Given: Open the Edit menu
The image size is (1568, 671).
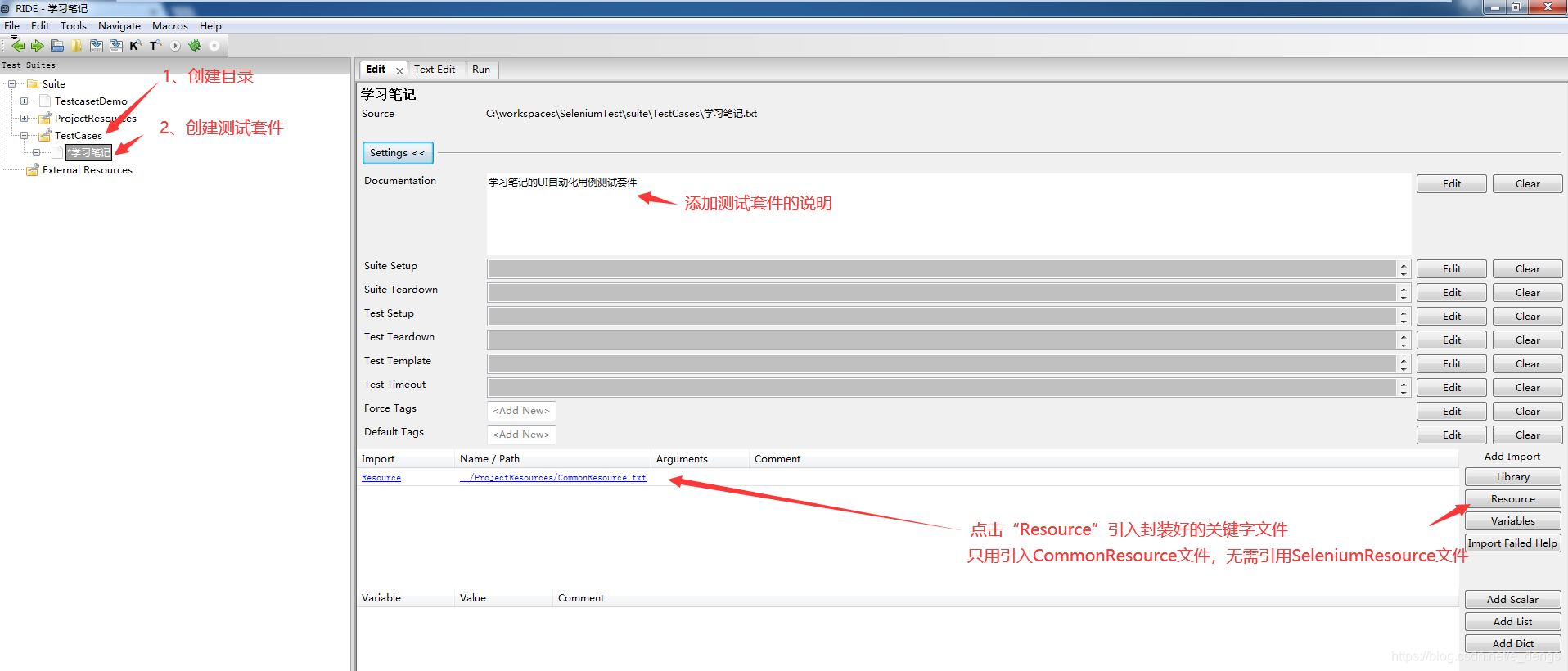Looking at the screenshot, I should tap(40, 26).
